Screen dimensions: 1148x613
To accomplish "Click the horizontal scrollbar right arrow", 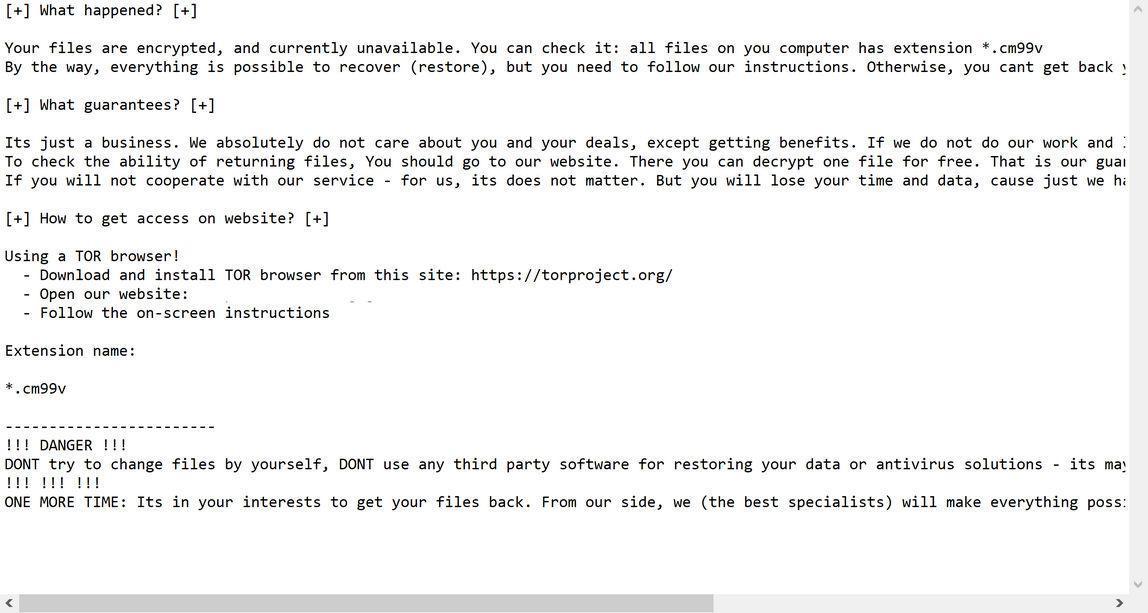I will [1120, 604].
